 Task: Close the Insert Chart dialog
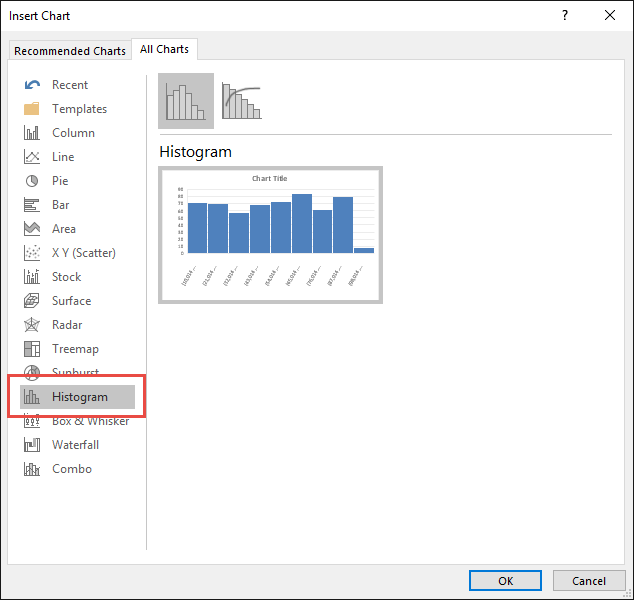pyautogui.click(x=610, y=15)
